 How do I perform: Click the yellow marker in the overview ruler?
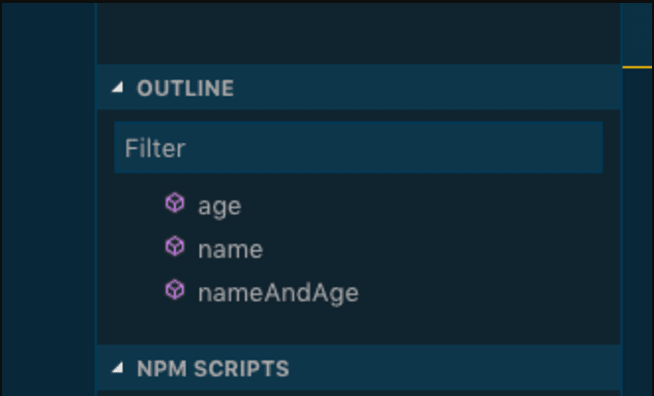tap(637, 67)
